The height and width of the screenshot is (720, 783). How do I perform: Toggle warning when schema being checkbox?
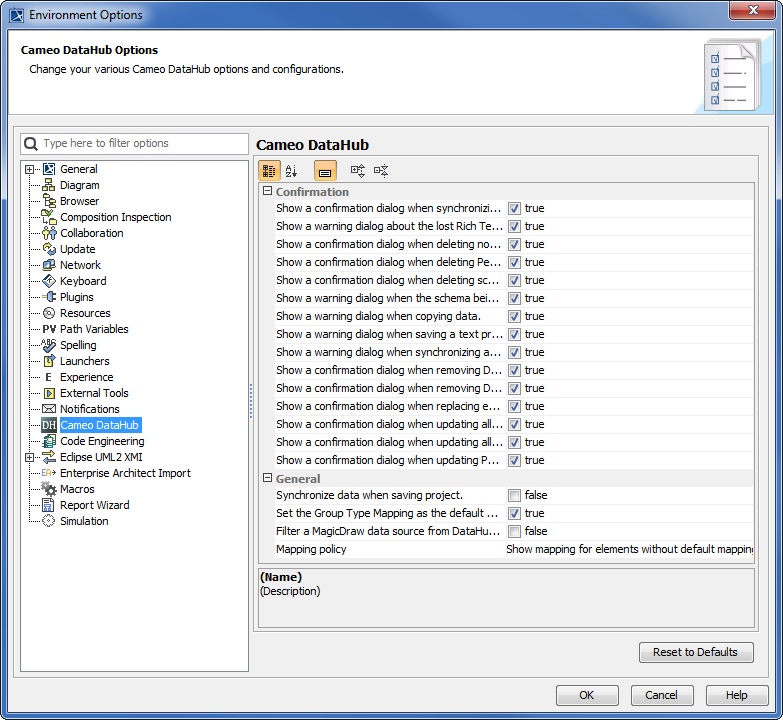[x=514, y=299]
